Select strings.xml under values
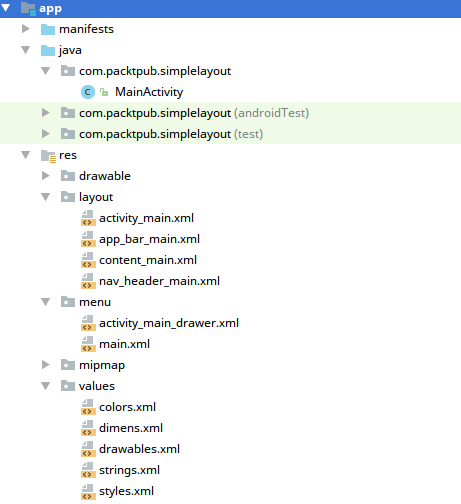 pos(129,470)
